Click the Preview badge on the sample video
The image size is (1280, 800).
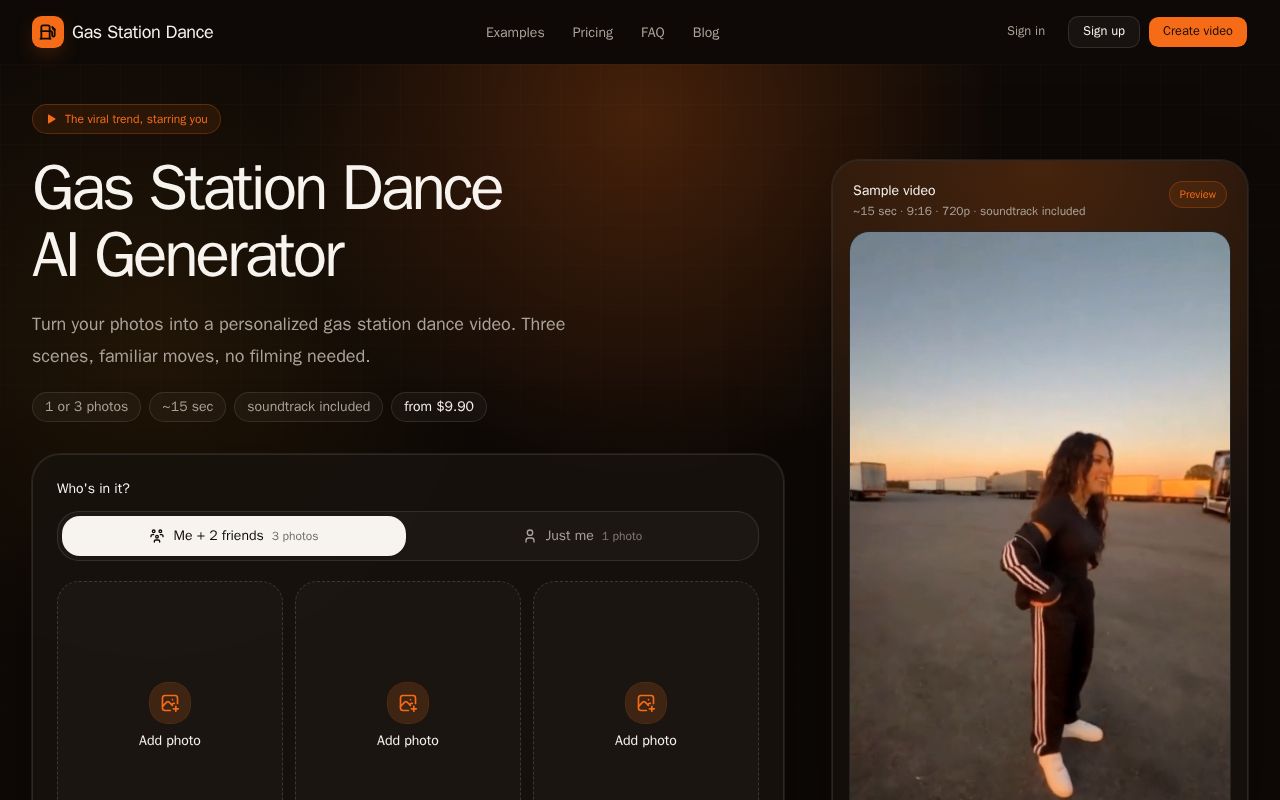[x=1198, y=194]
